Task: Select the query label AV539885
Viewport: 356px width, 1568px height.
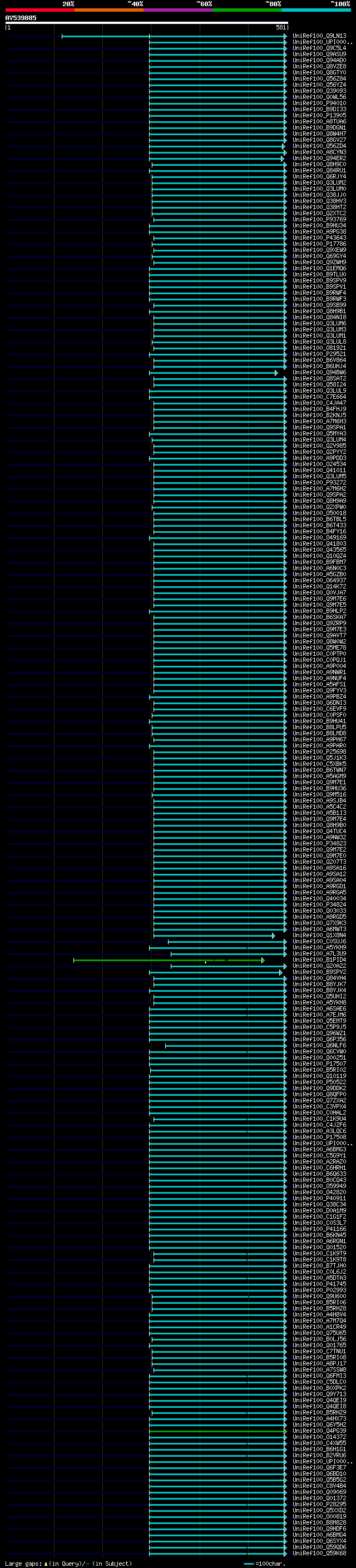Action: (21, 18)
